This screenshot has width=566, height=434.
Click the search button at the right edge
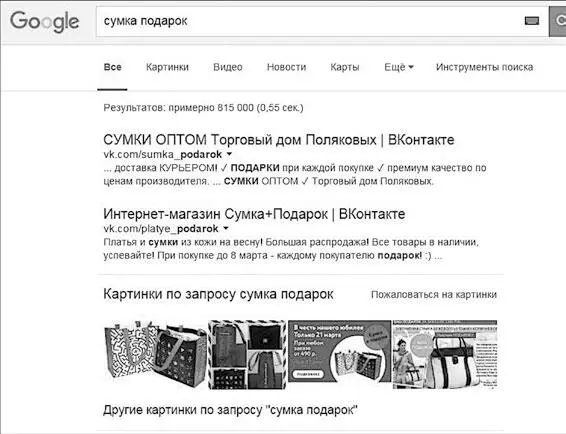coord(558,21)
